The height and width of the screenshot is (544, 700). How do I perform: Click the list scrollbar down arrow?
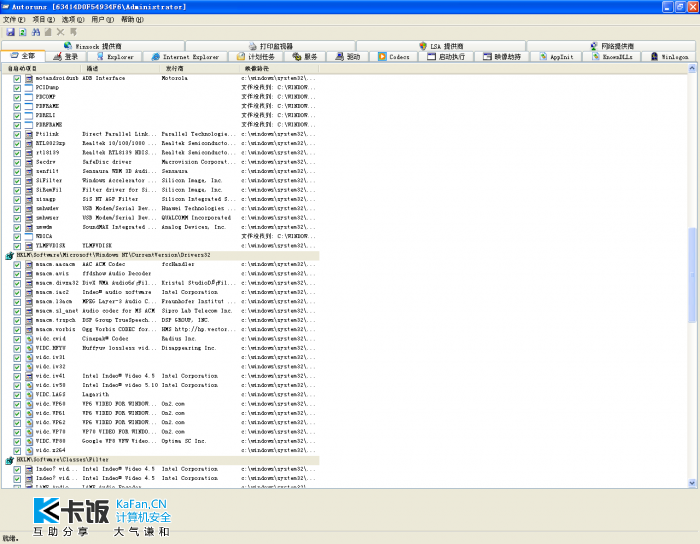pos(692,483)
